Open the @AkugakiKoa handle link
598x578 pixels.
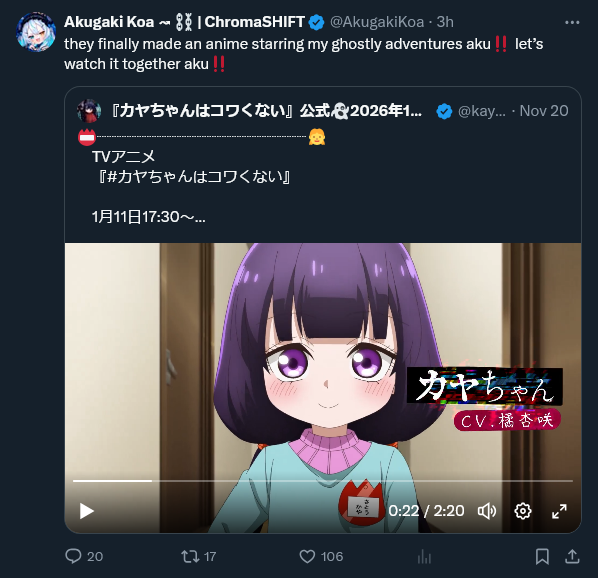376,22
